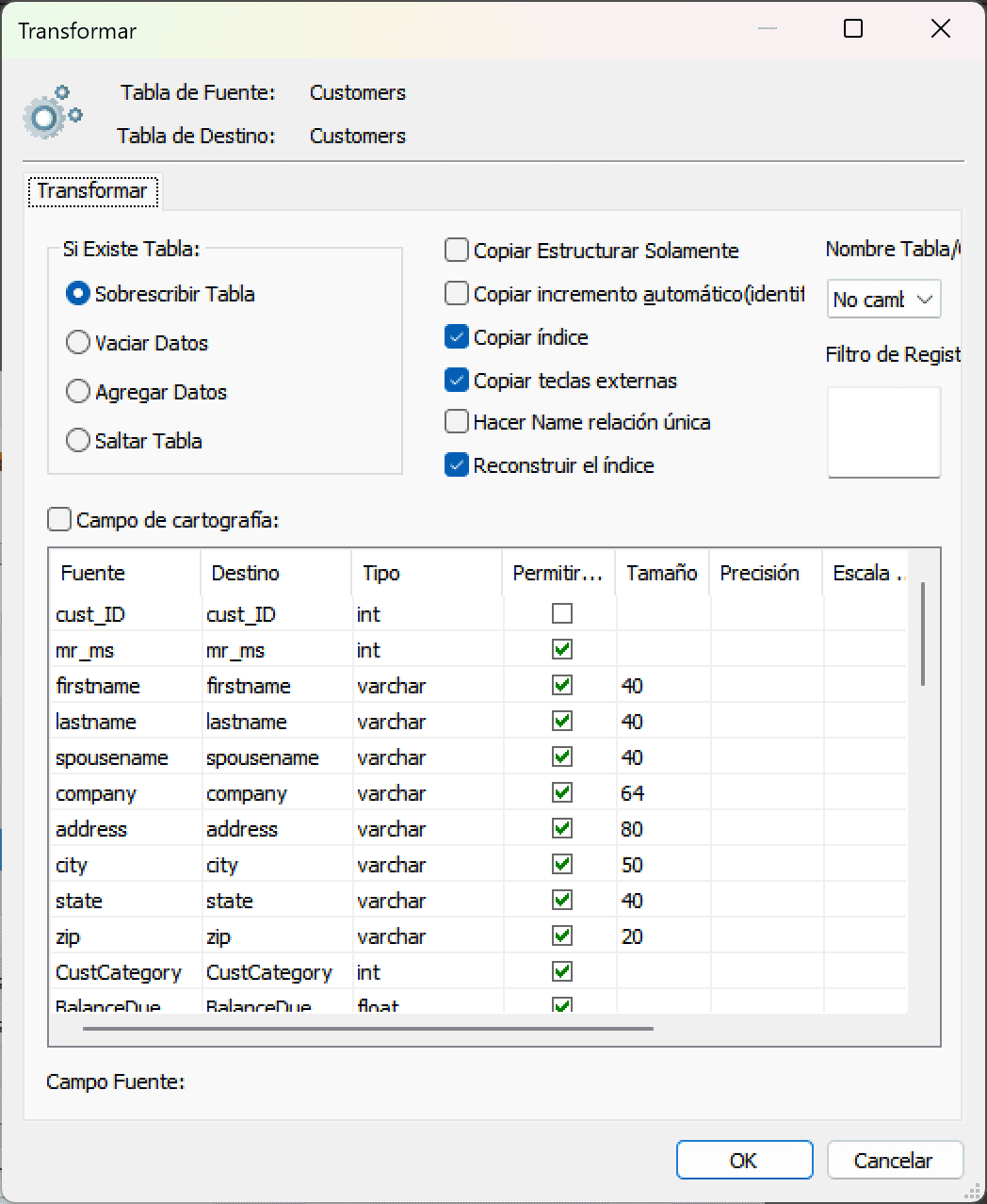Pick the Saltar Tabla radio option
Viewport: 987px width, 1204px height.
pos(78,441)
